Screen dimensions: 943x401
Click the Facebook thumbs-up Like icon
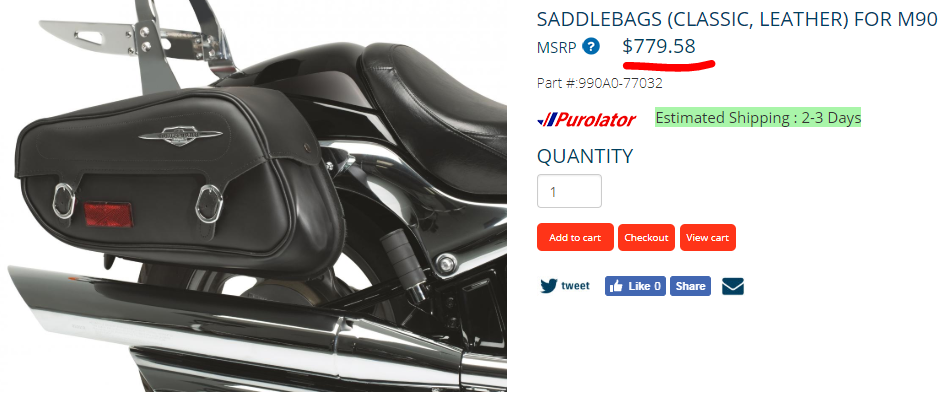[x=615, y=287]
